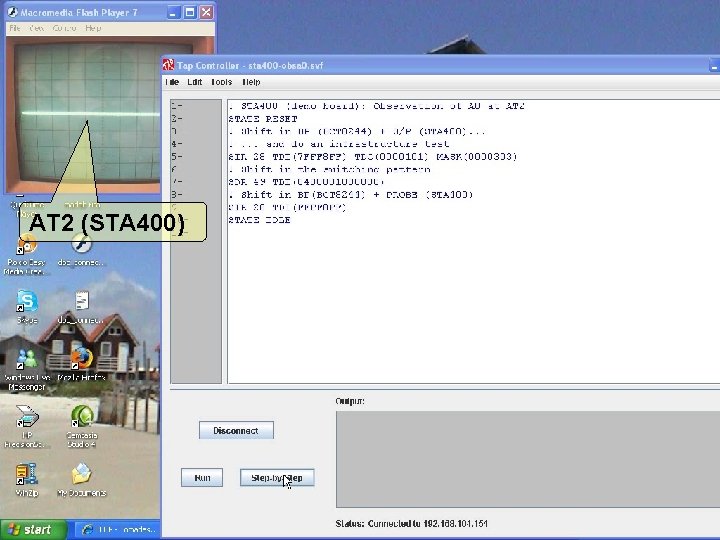Open Help menu in Tap Controller
The height and width of the screenshot is (540, 720).
pos(251,82)
